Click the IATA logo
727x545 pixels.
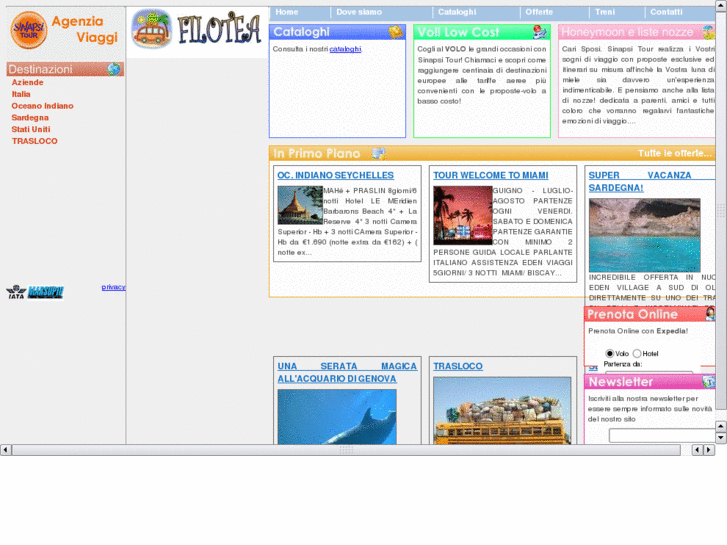click(16, 292)
